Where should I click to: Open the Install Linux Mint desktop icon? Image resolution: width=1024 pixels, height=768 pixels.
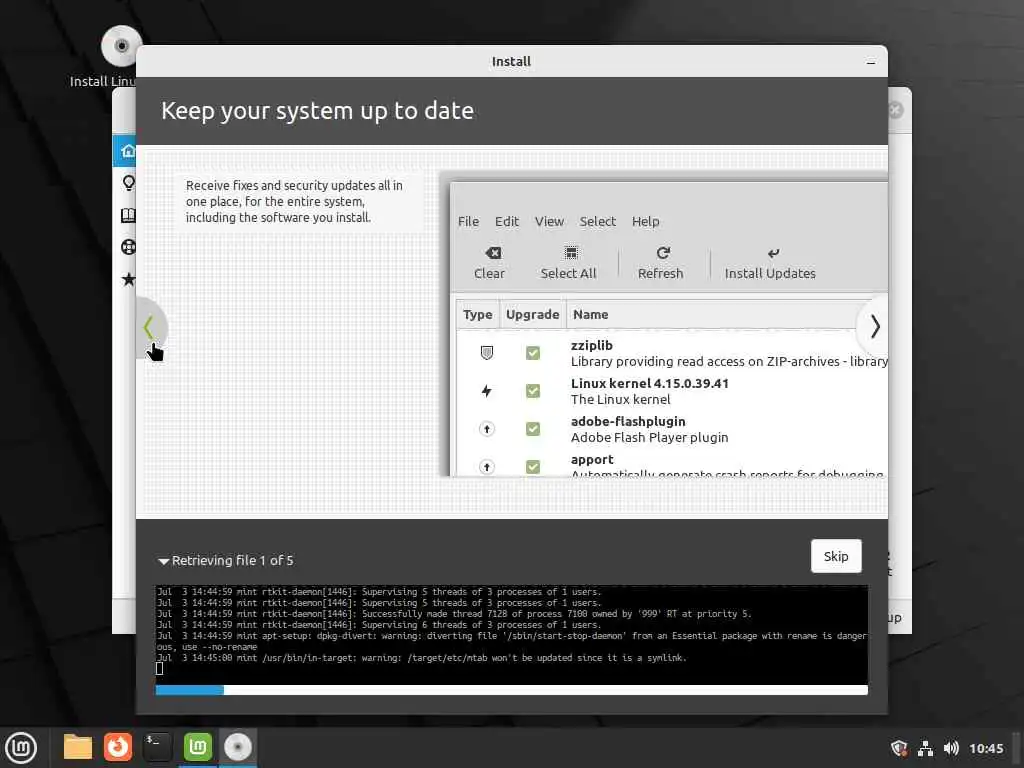click(x=121, y=46)
